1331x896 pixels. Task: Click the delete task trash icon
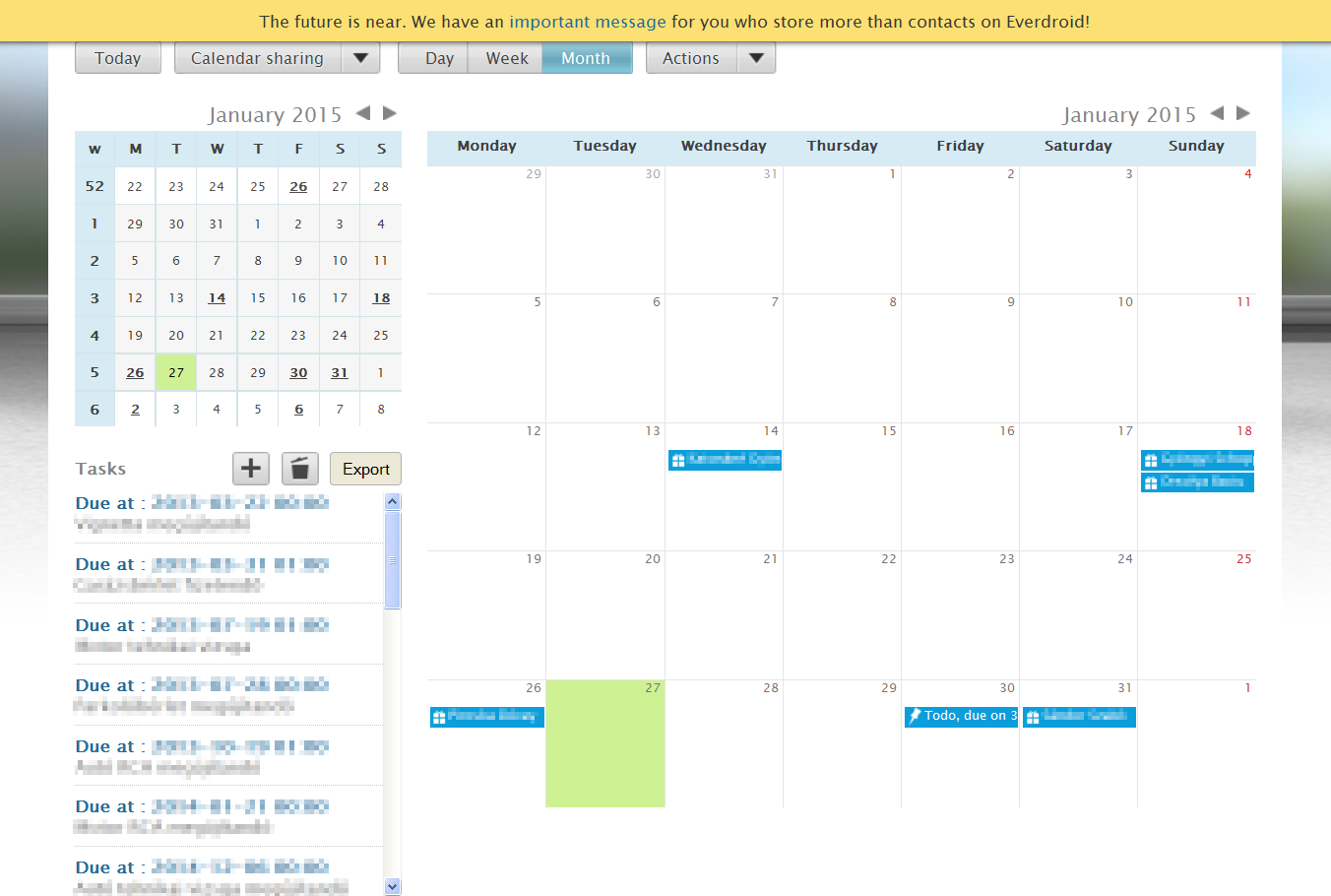coord(300,469)
